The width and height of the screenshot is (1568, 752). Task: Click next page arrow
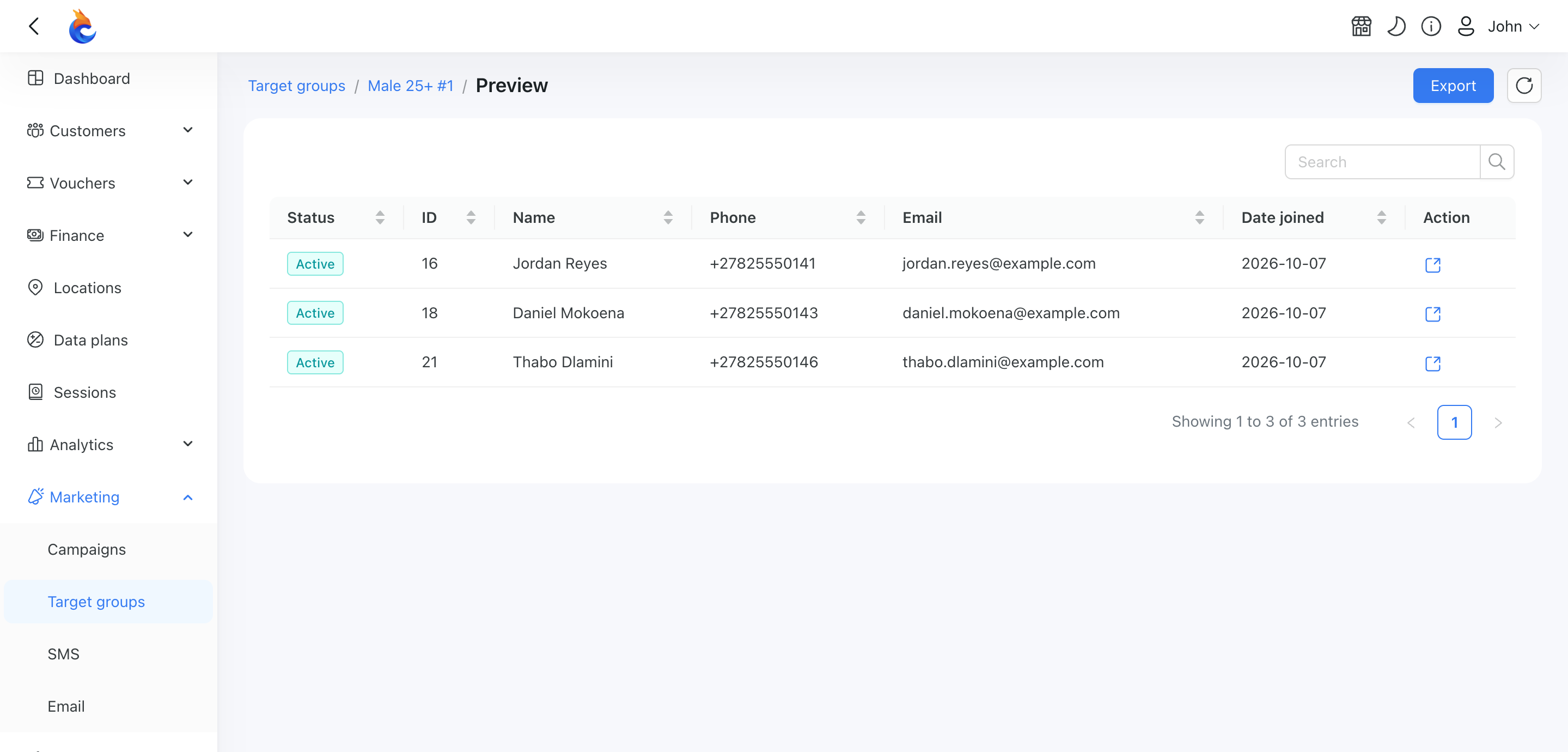[x=1497, y=422]
